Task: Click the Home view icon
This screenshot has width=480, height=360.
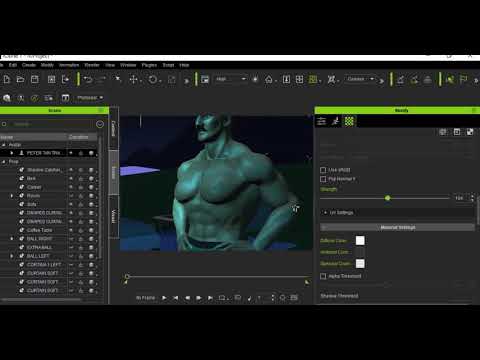Action: tap(269, 79)
